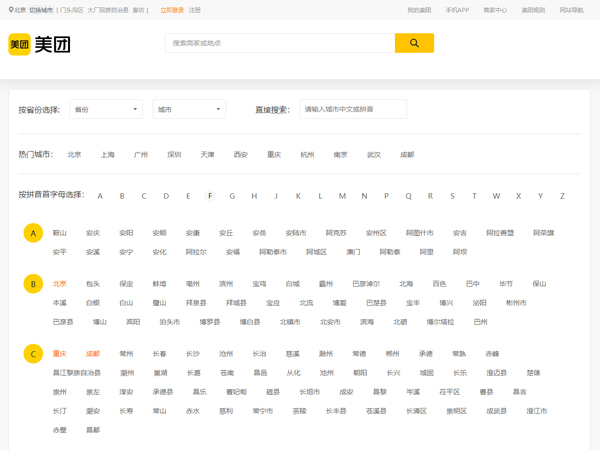Click the location pin icon beside 北京
600x450 pixels.
point(11,10)
